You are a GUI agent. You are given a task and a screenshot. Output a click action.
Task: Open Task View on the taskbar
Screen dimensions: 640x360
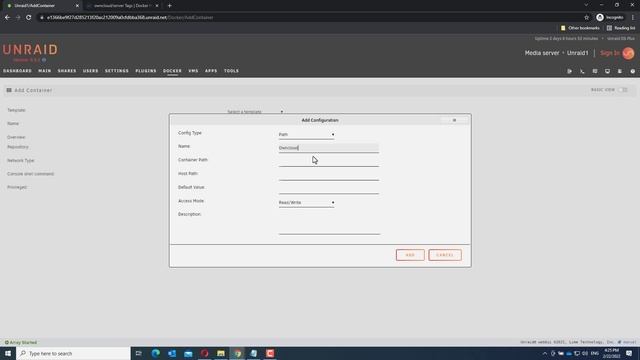(x=138, y=353)
